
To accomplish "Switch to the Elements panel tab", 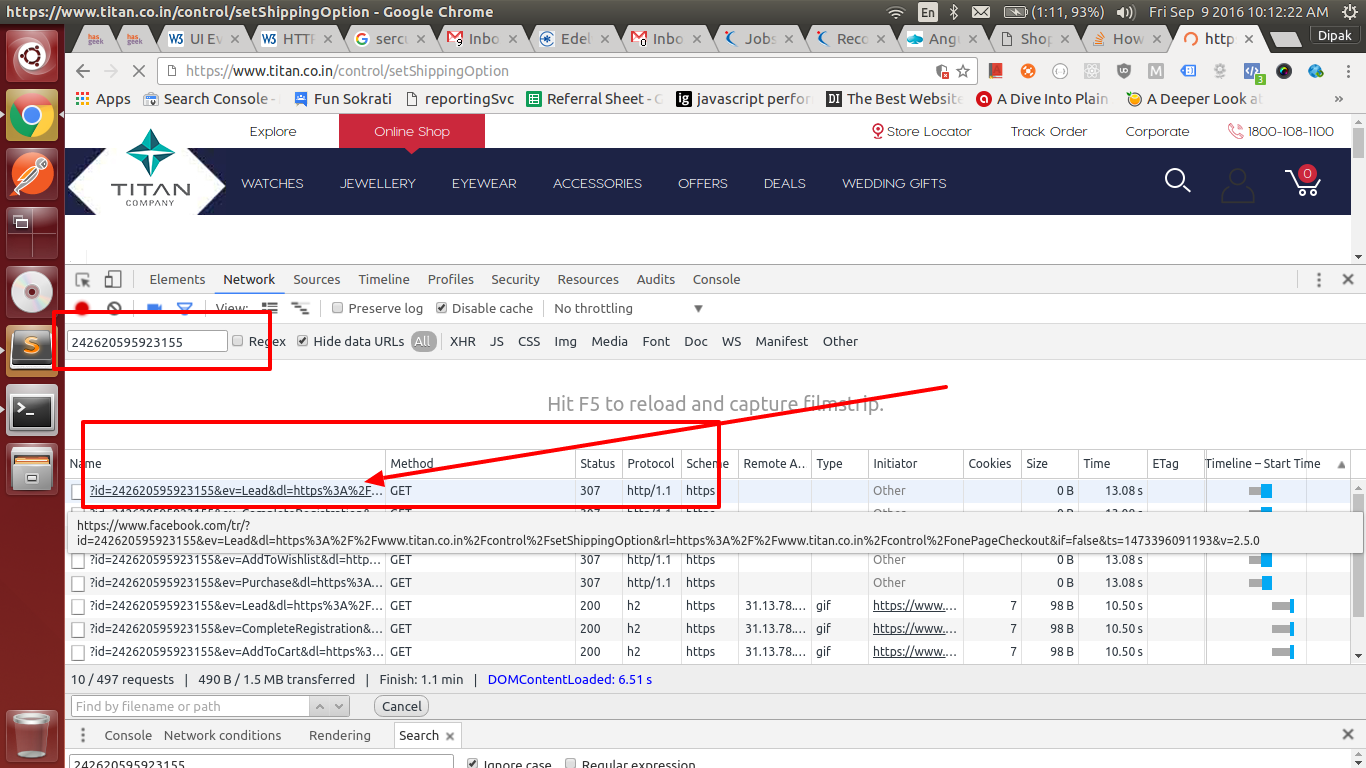I will (177, 280).
